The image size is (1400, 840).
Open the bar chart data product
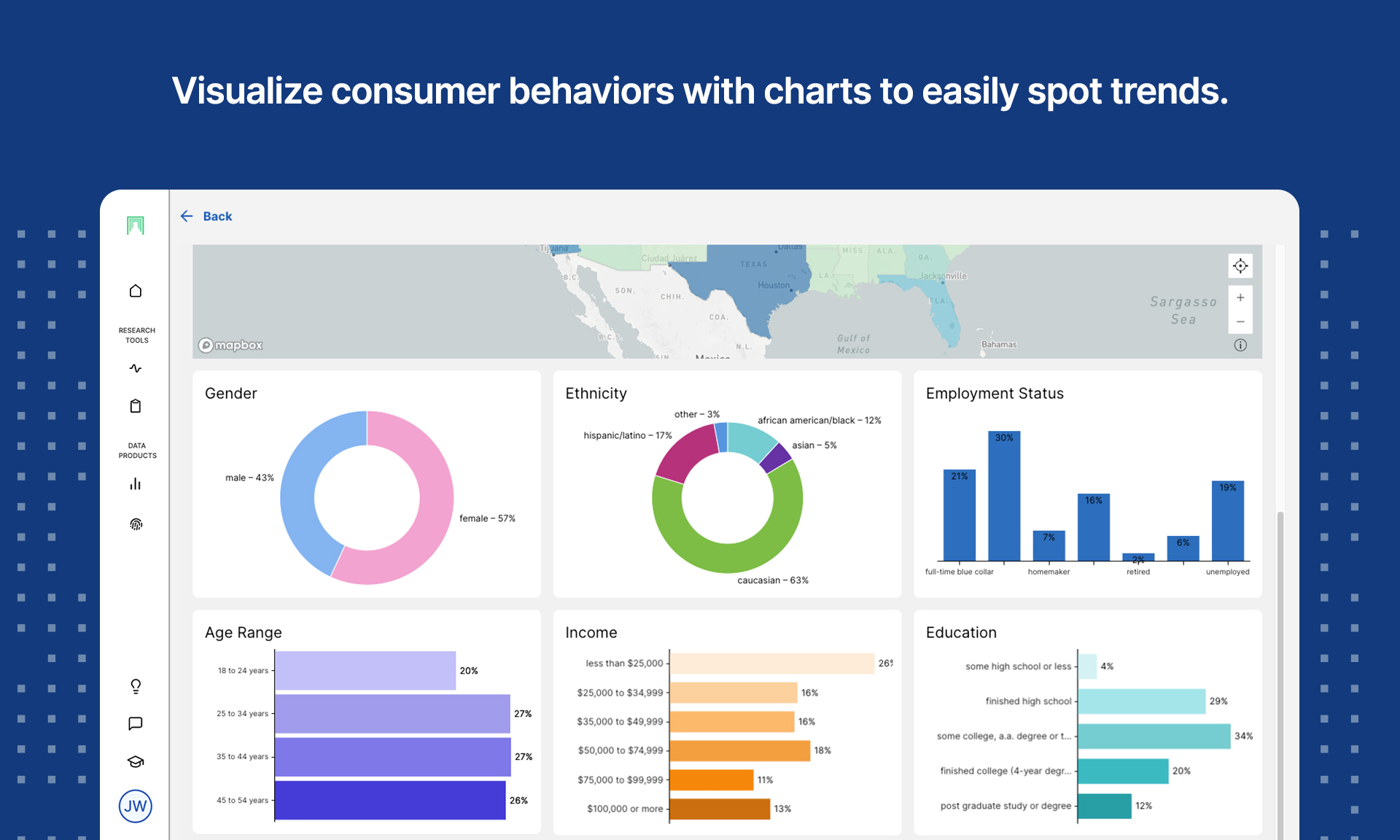point(136,484)
